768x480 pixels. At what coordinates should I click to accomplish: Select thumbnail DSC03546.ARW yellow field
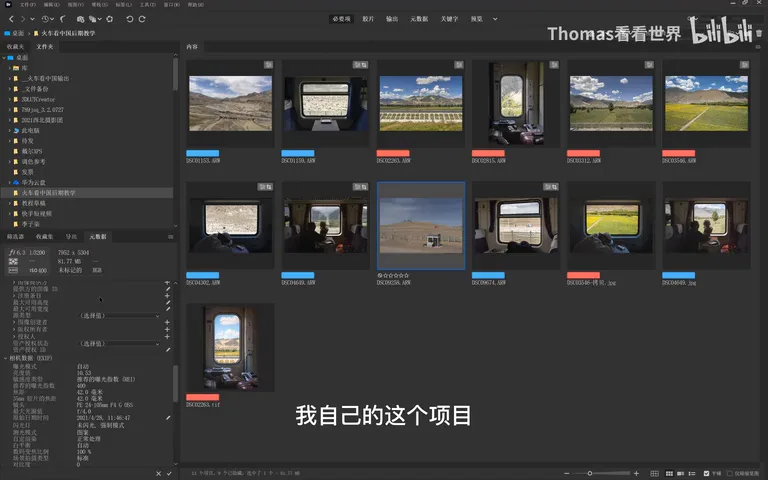coord(706,104)
